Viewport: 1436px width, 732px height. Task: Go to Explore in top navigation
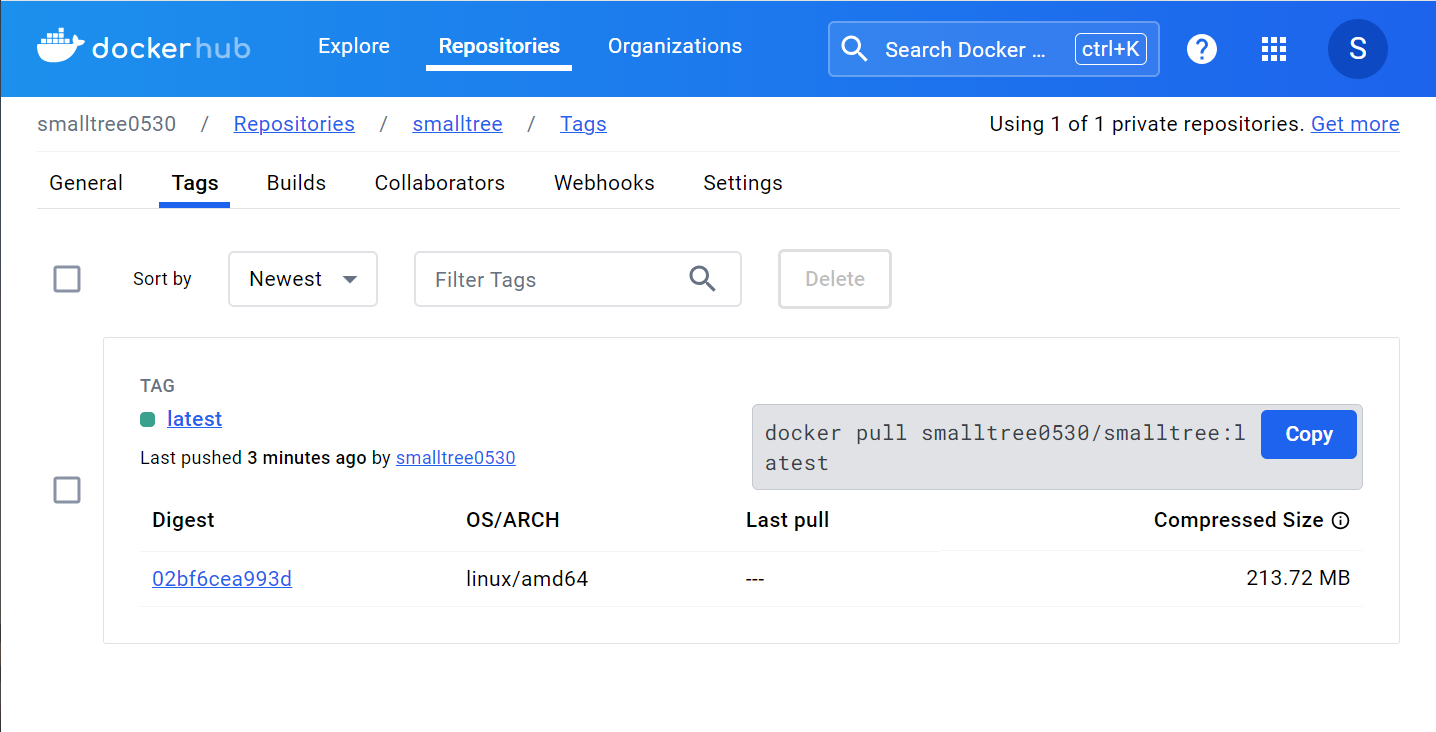pyautogui.click(x=354, y=46)
